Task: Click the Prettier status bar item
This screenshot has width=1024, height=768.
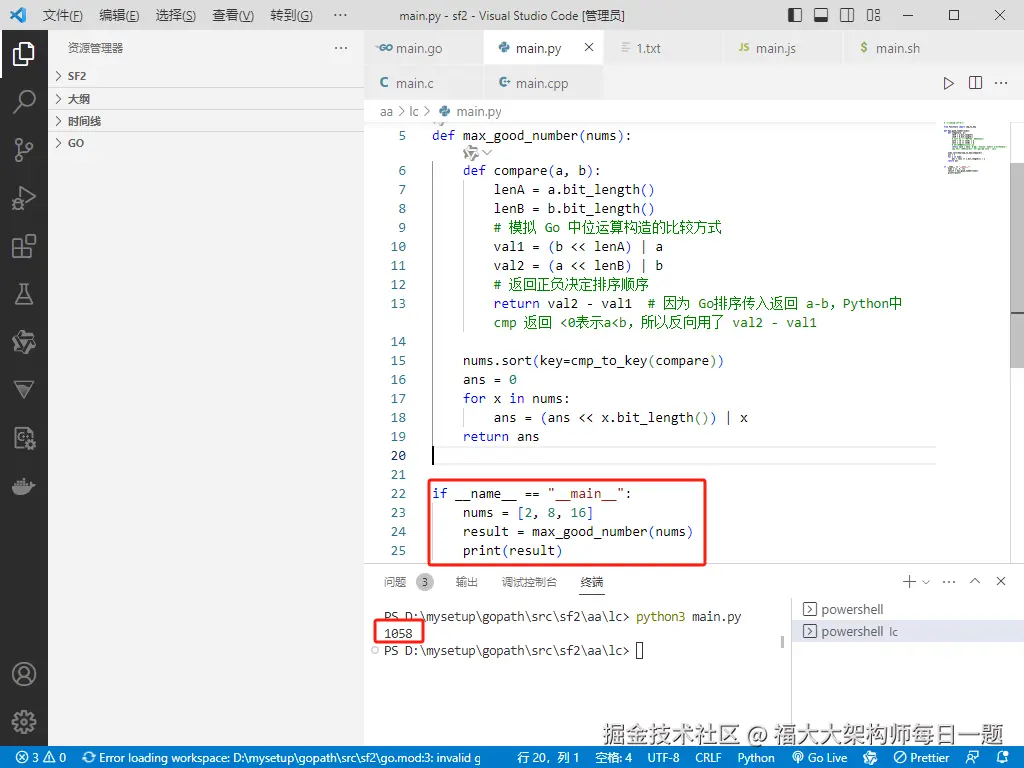Action: [921, 758]
